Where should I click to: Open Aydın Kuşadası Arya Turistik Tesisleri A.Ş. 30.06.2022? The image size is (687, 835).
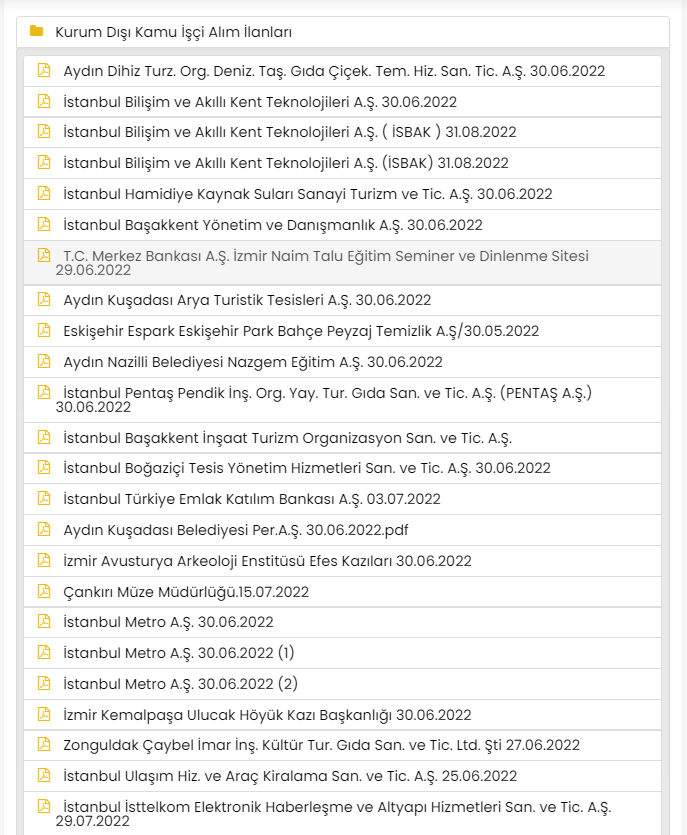(x=247, y=300)
